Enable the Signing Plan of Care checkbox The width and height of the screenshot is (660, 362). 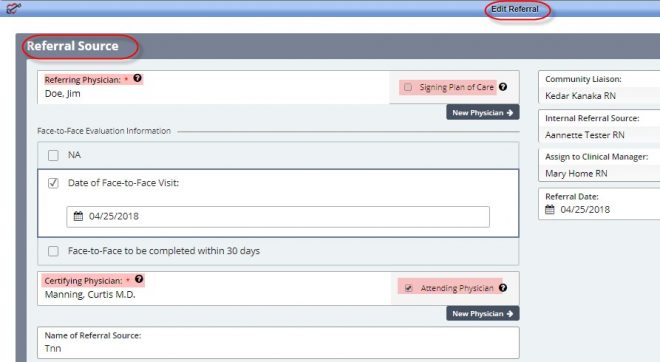408,87
